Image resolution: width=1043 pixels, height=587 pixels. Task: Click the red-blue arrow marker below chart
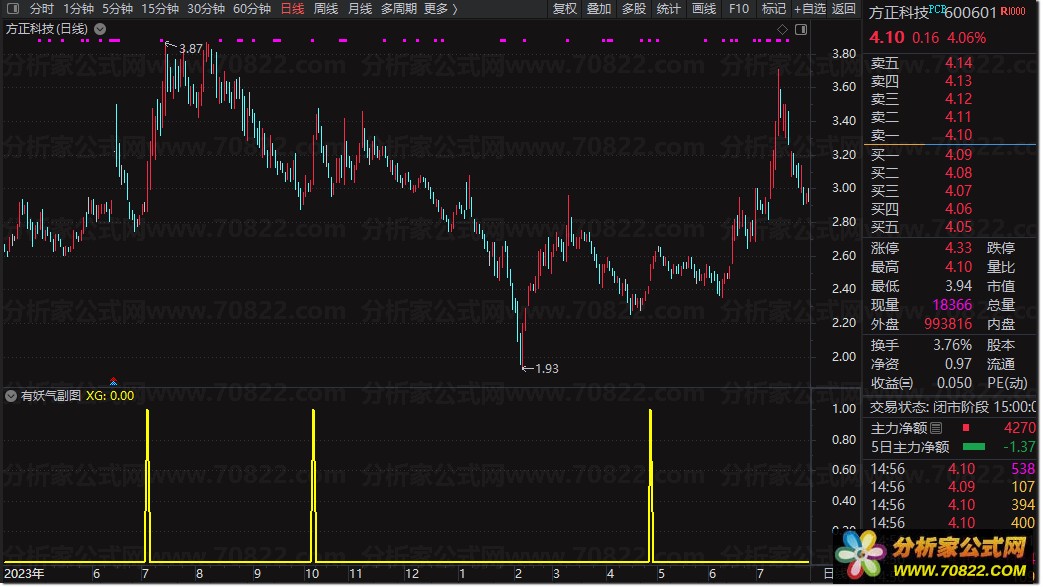[113, 381]
